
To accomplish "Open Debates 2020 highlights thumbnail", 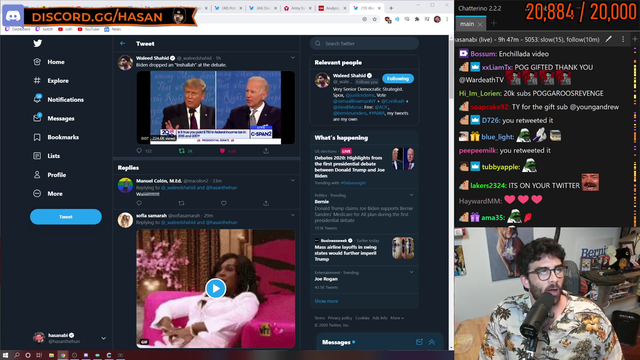I will 403,159.
